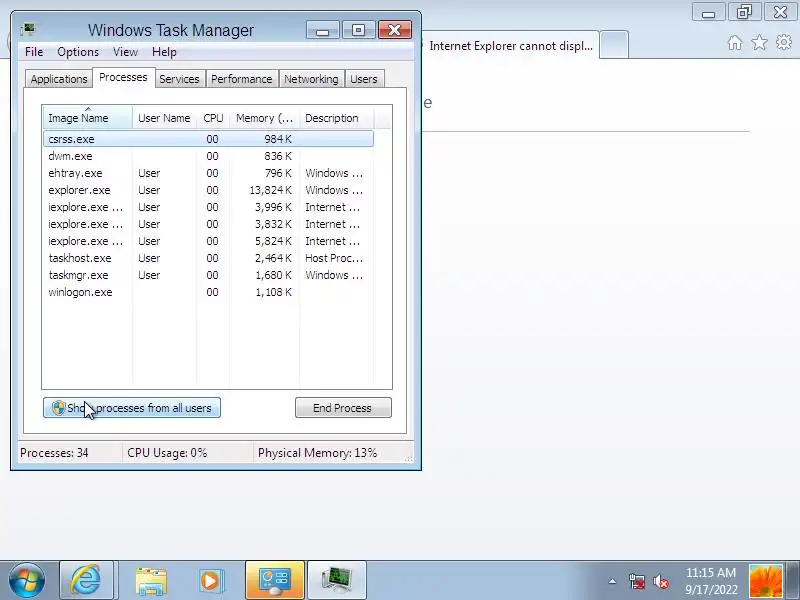Image resolution: width=800 pixels, height=600 pixels.
Task: Minimize the Windows Task Manager window
Action: 322,30
